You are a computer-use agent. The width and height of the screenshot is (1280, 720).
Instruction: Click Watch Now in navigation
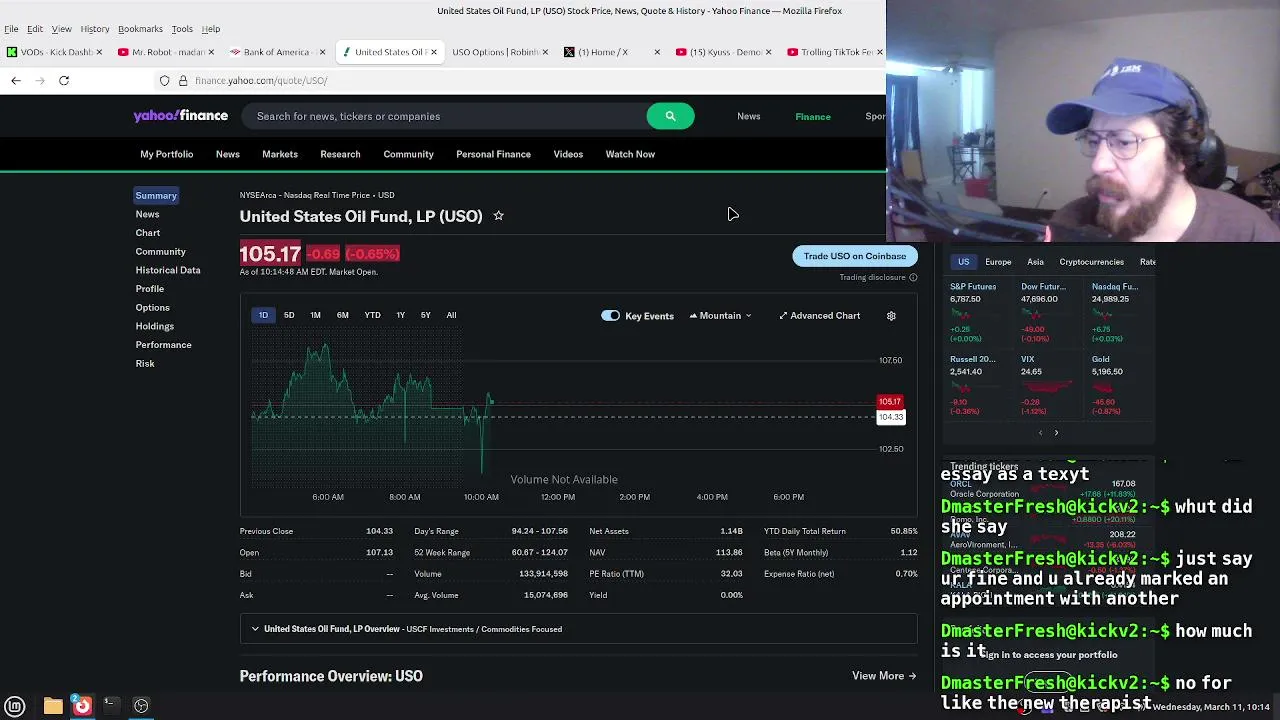click(x=630, y=154)
